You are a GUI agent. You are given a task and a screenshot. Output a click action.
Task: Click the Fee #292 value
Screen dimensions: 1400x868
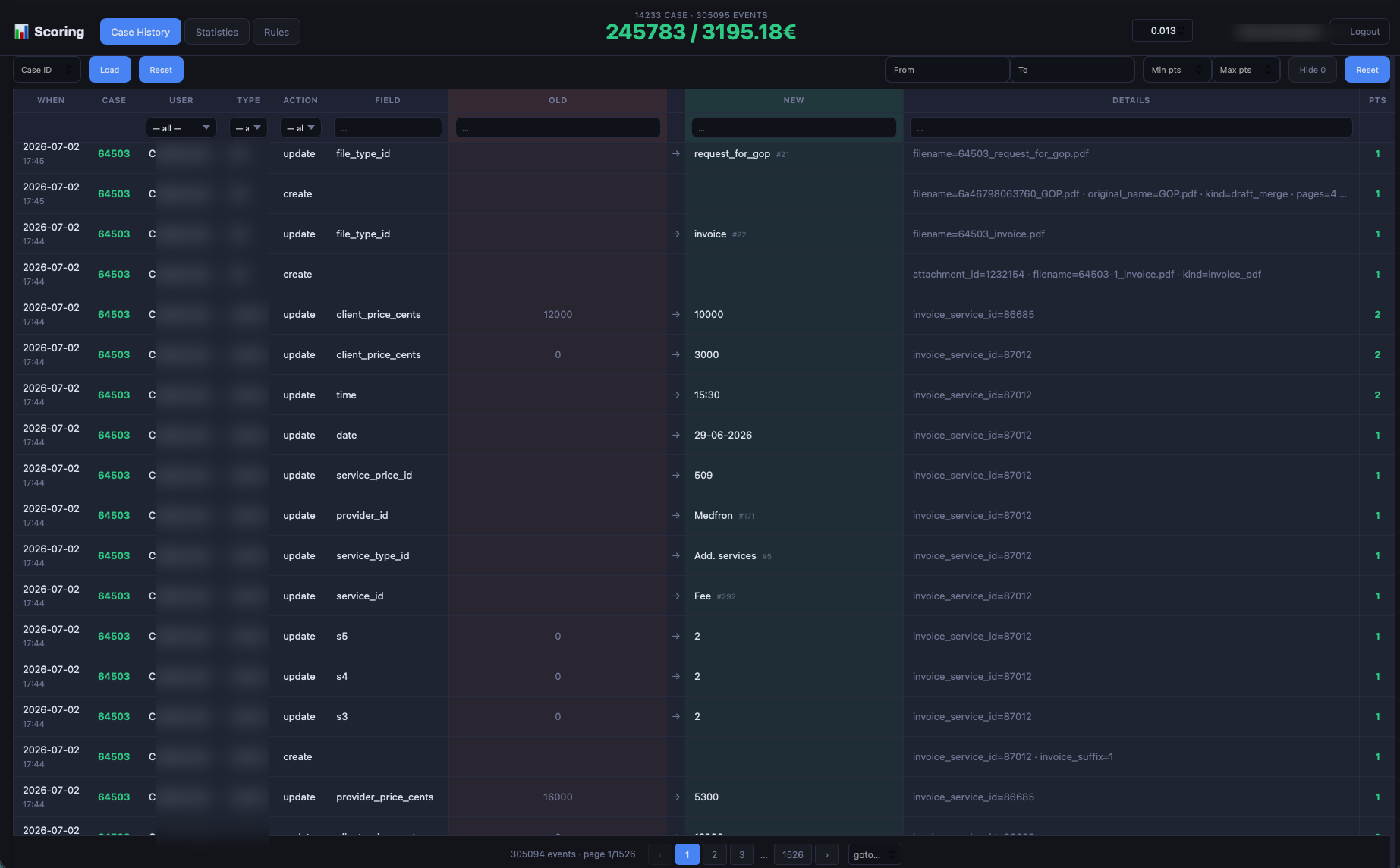[714, 596]
